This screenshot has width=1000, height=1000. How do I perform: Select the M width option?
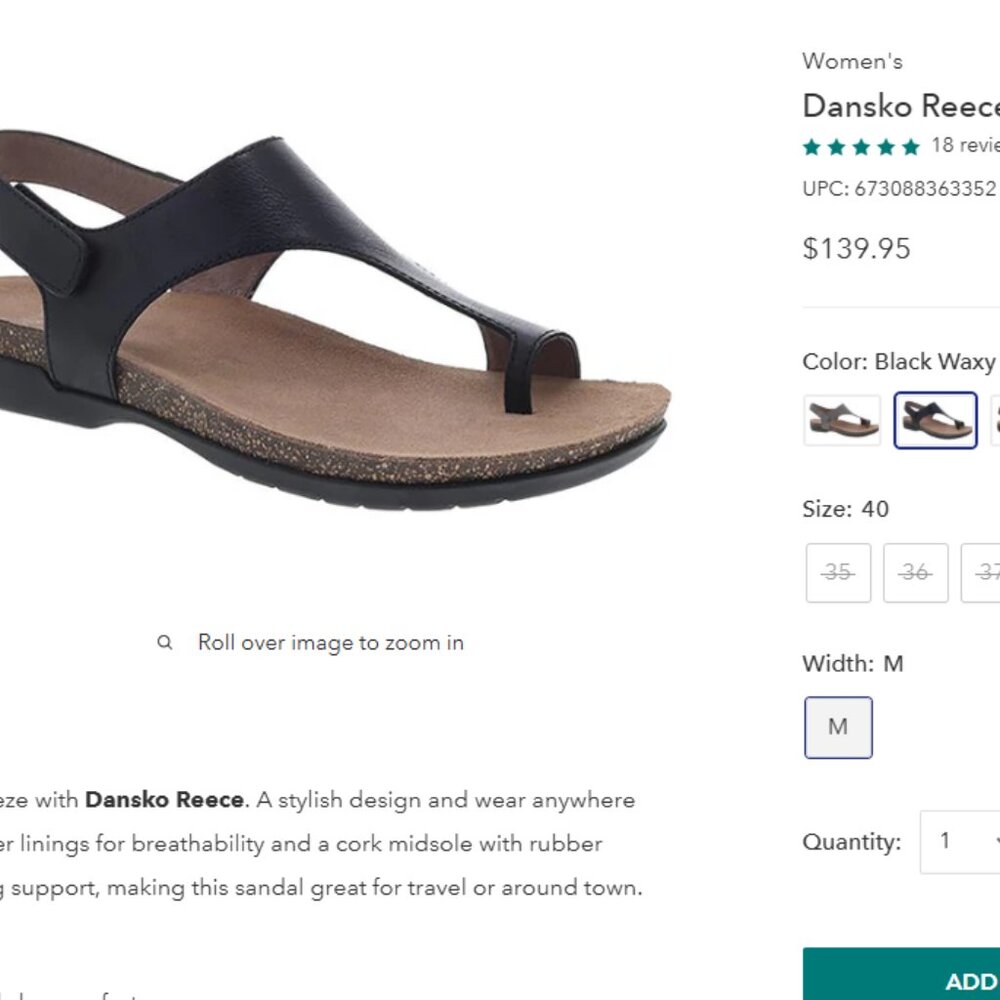coord(838,727)
